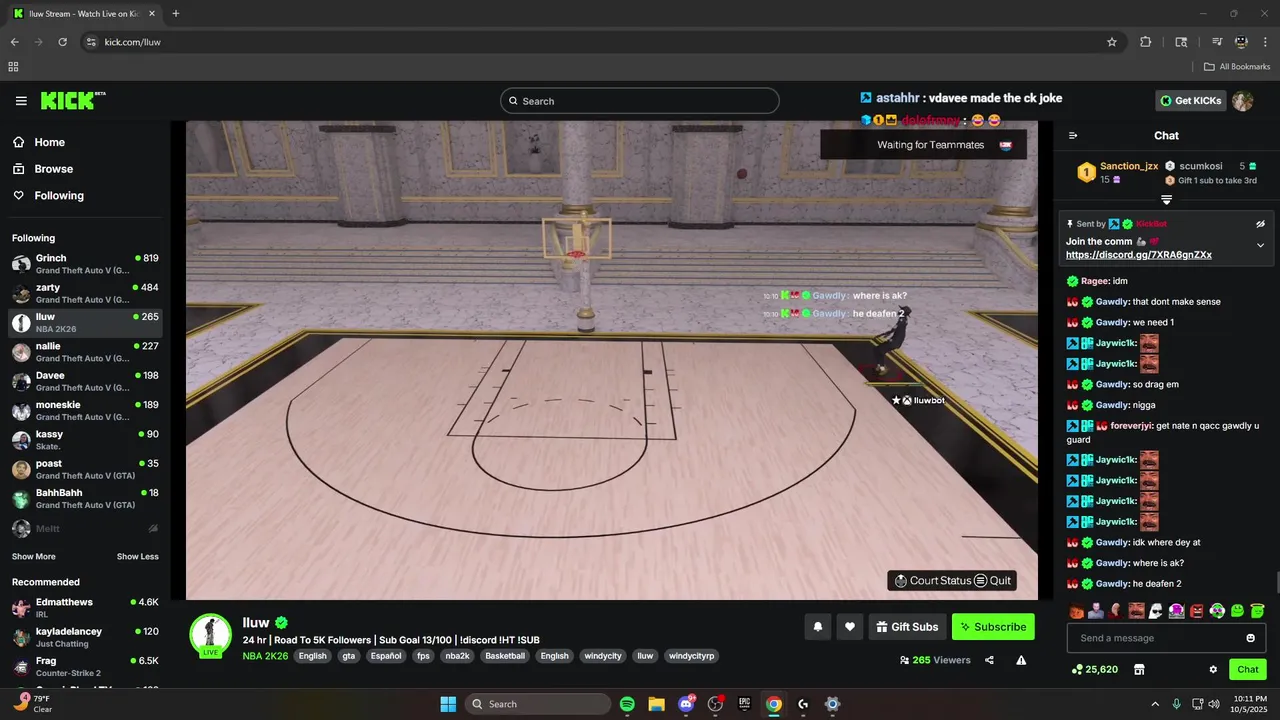Open Discord from the taskbar
1280x720 pixels.
click(686, 704)
